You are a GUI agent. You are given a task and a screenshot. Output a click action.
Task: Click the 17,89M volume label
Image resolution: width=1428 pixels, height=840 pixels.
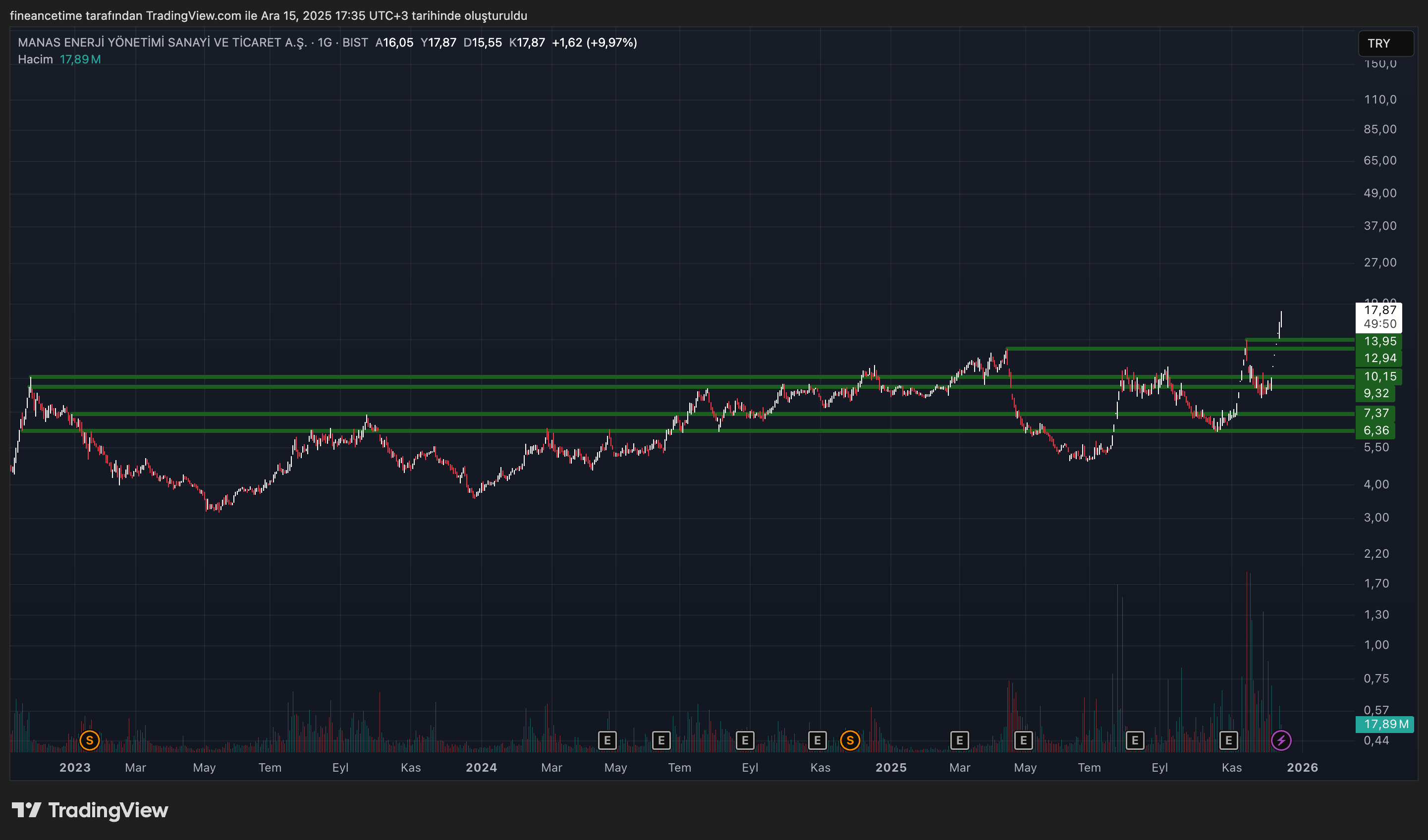[x=1385, y=724]
